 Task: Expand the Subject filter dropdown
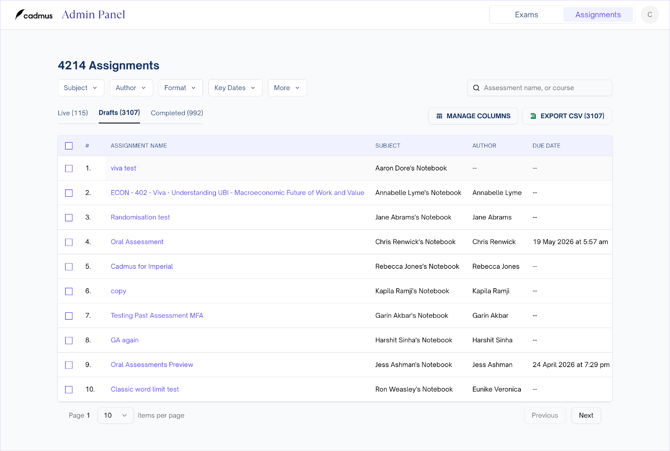(81, 88)
